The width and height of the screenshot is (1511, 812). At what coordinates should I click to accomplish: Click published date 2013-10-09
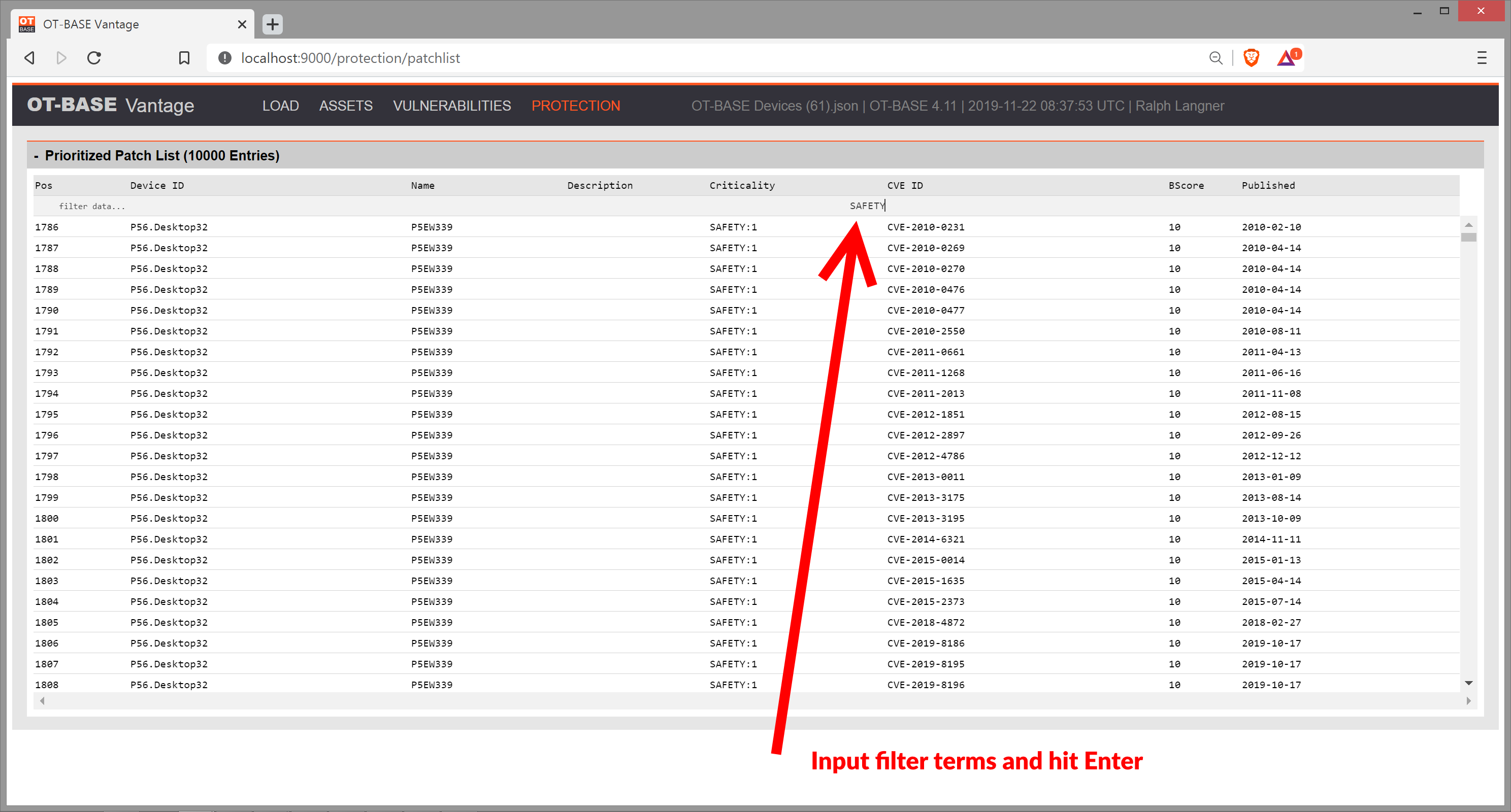pyautogui.click(x=1271, y=519)
